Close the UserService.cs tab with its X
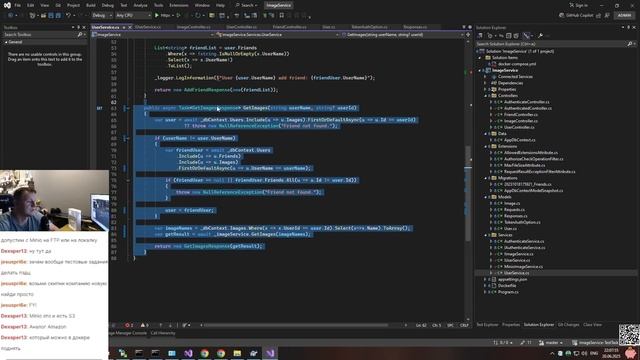The width and height of the screenshot is (640, 360). [x=130, y=27]
